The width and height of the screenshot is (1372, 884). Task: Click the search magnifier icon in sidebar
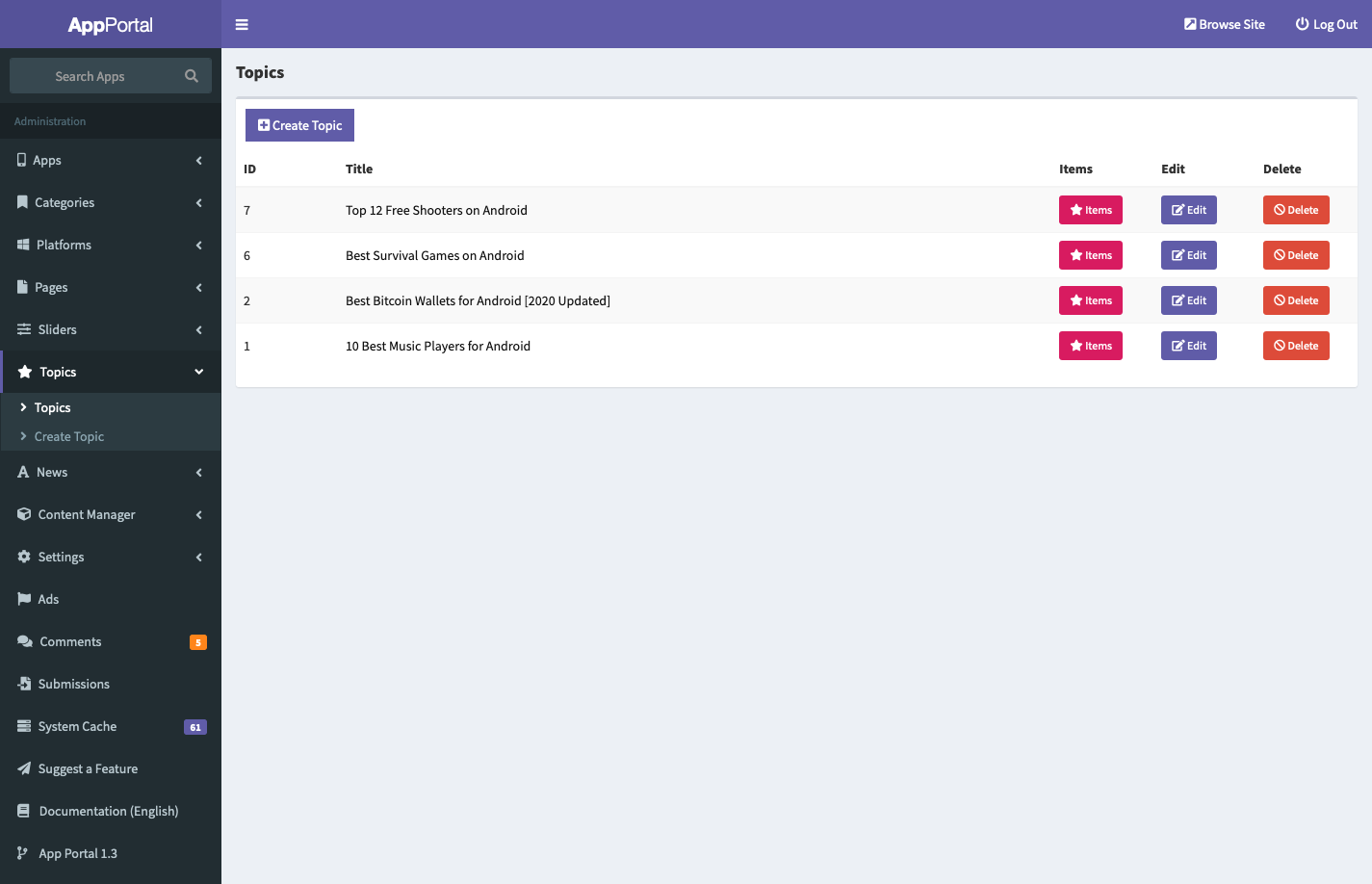(192, 76)
